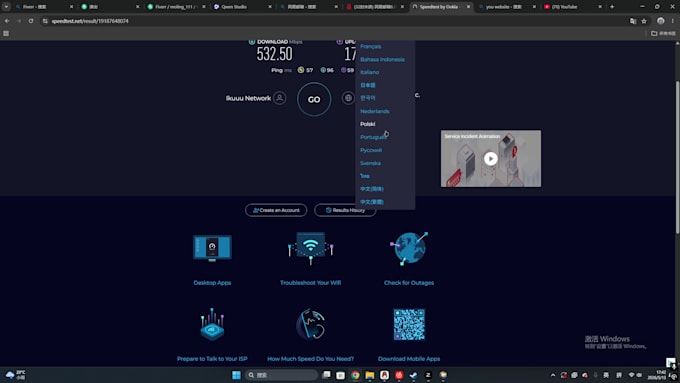Image resolution: width=680 pixels, height=383 pixels.
Task: Click the Download Mobile Apps QR code
Action: 409,324
